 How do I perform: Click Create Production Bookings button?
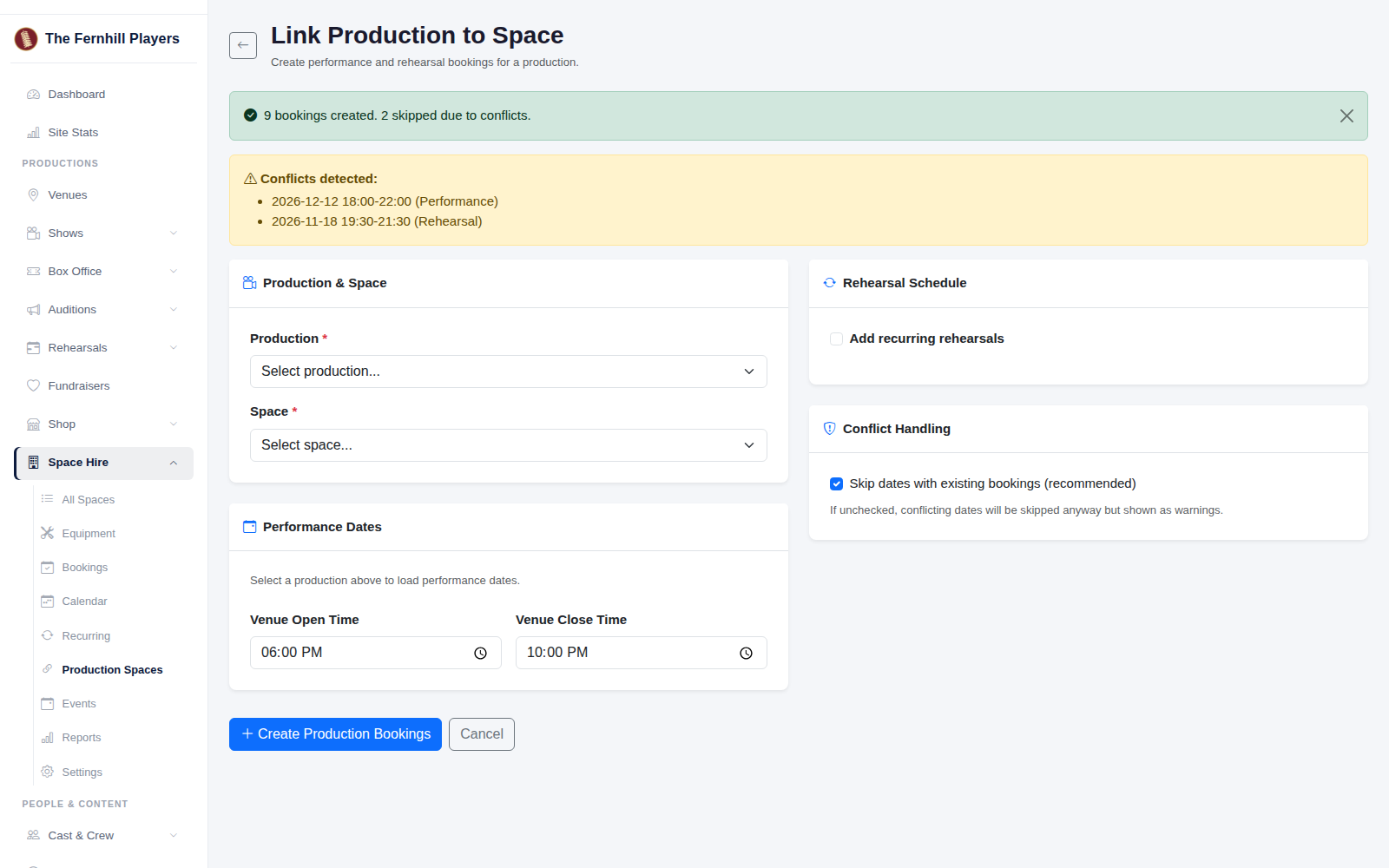[335, 734]
